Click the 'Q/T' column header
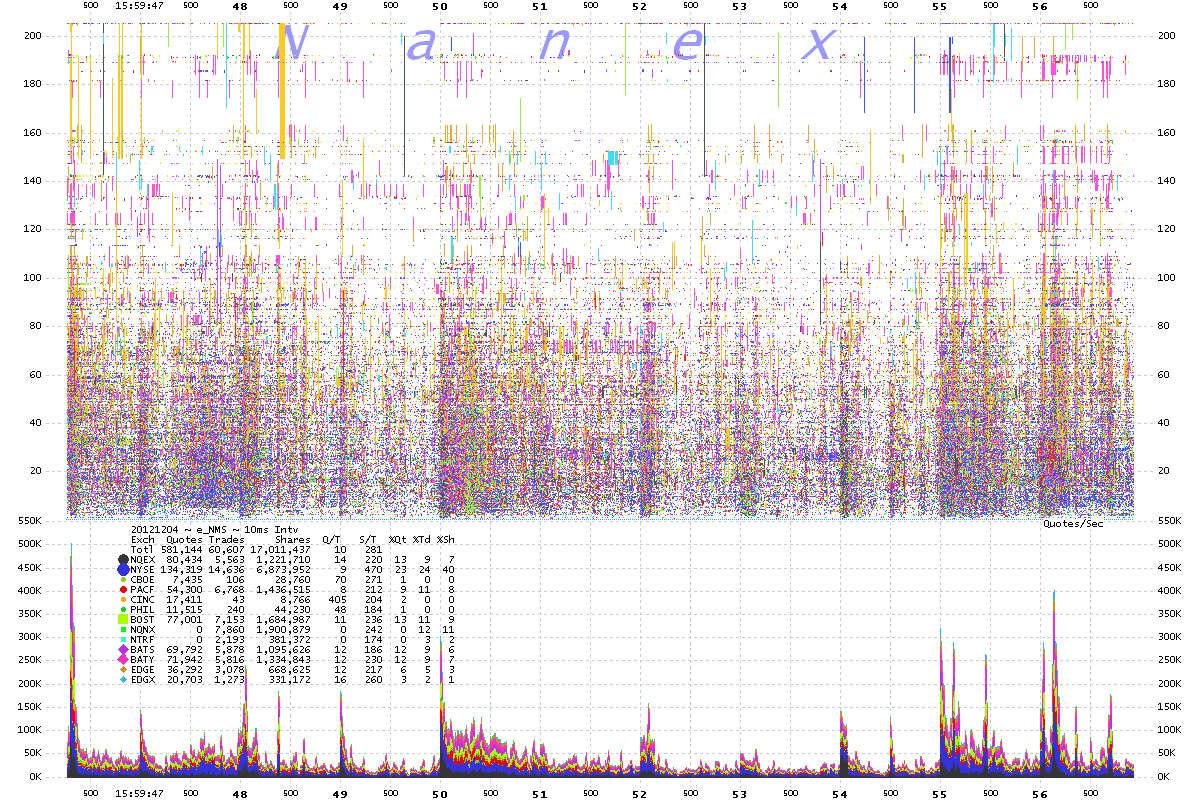This screenshot has width=1200, height=800. [x=331, y=539]
